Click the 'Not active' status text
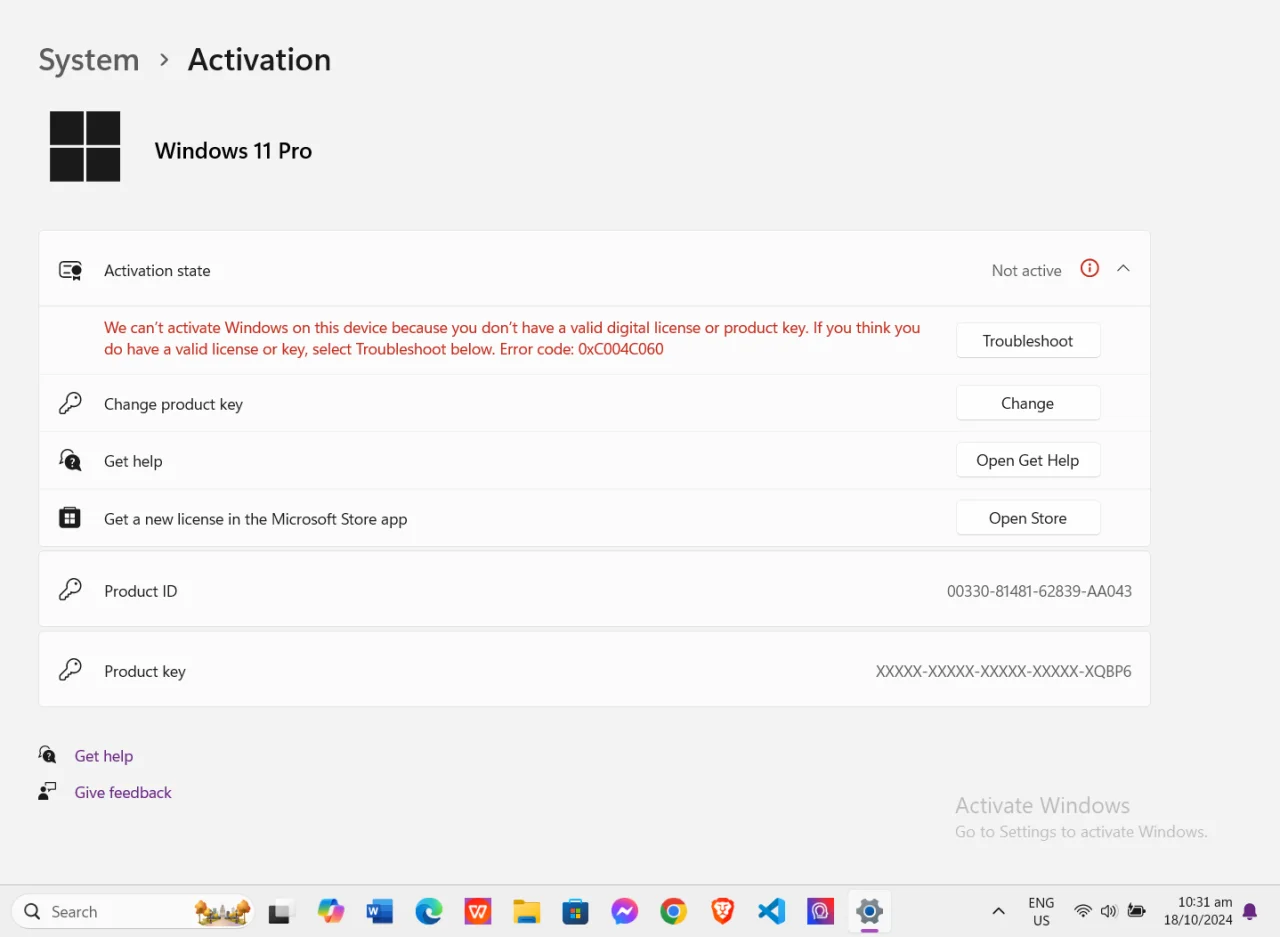 coord(1026,270)
